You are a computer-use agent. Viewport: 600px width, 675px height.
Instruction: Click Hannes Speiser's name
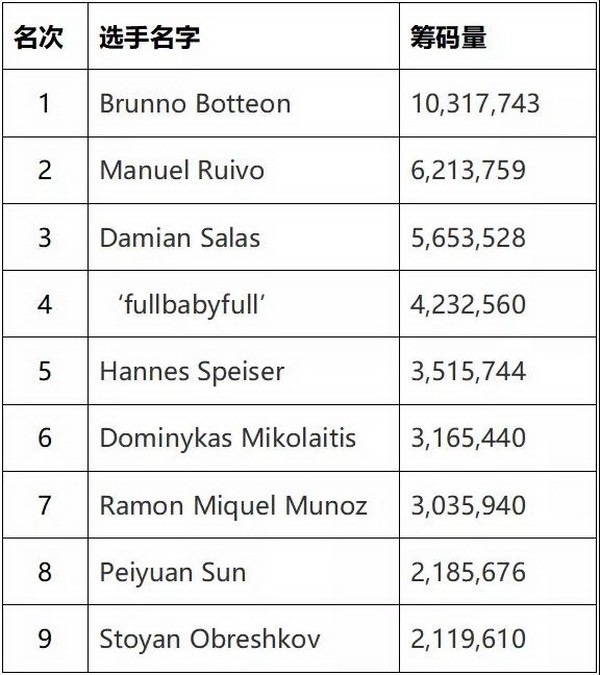192,372
